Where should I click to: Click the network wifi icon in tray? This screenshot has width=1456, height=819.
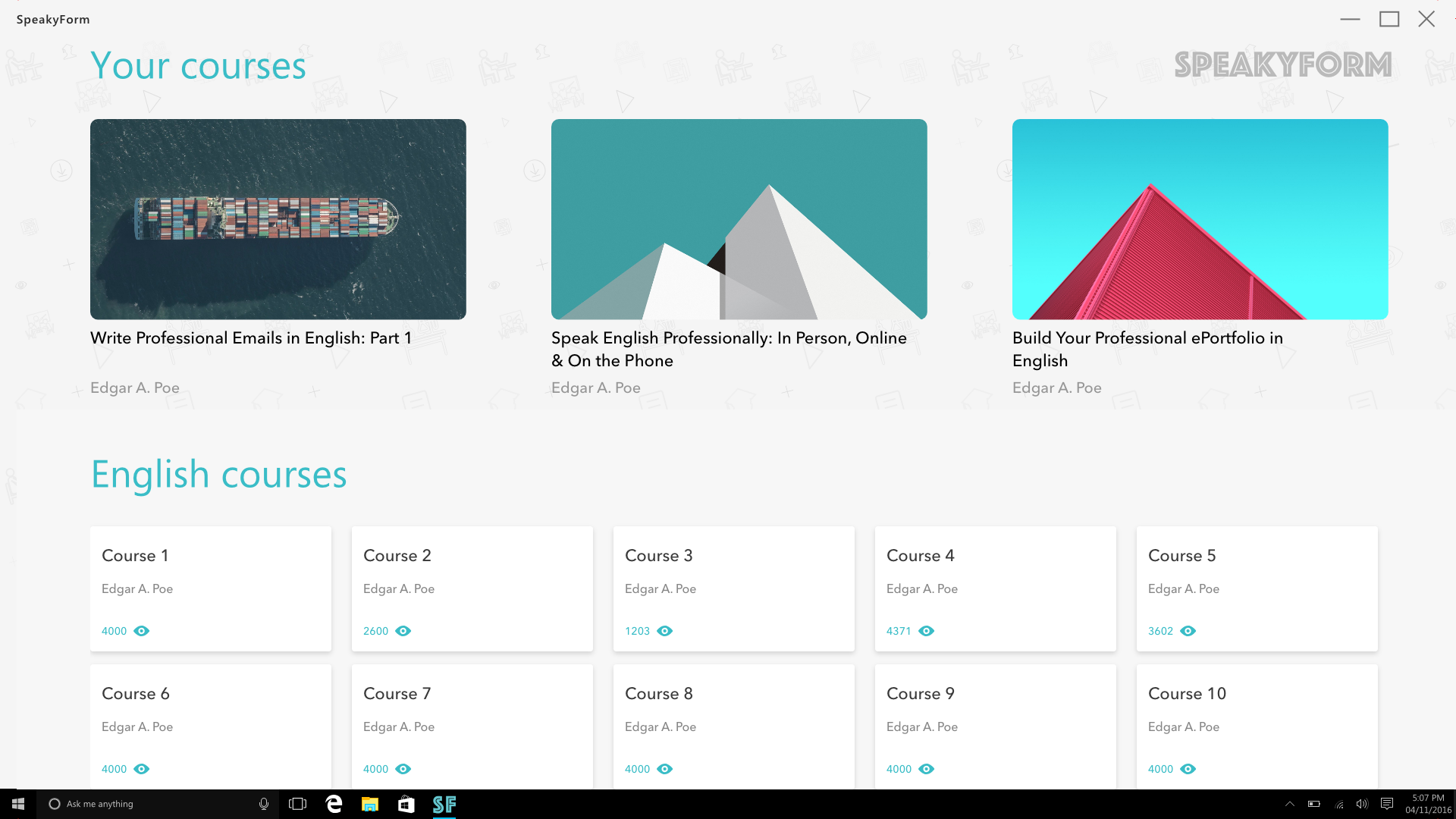[x=1339, y=804]
